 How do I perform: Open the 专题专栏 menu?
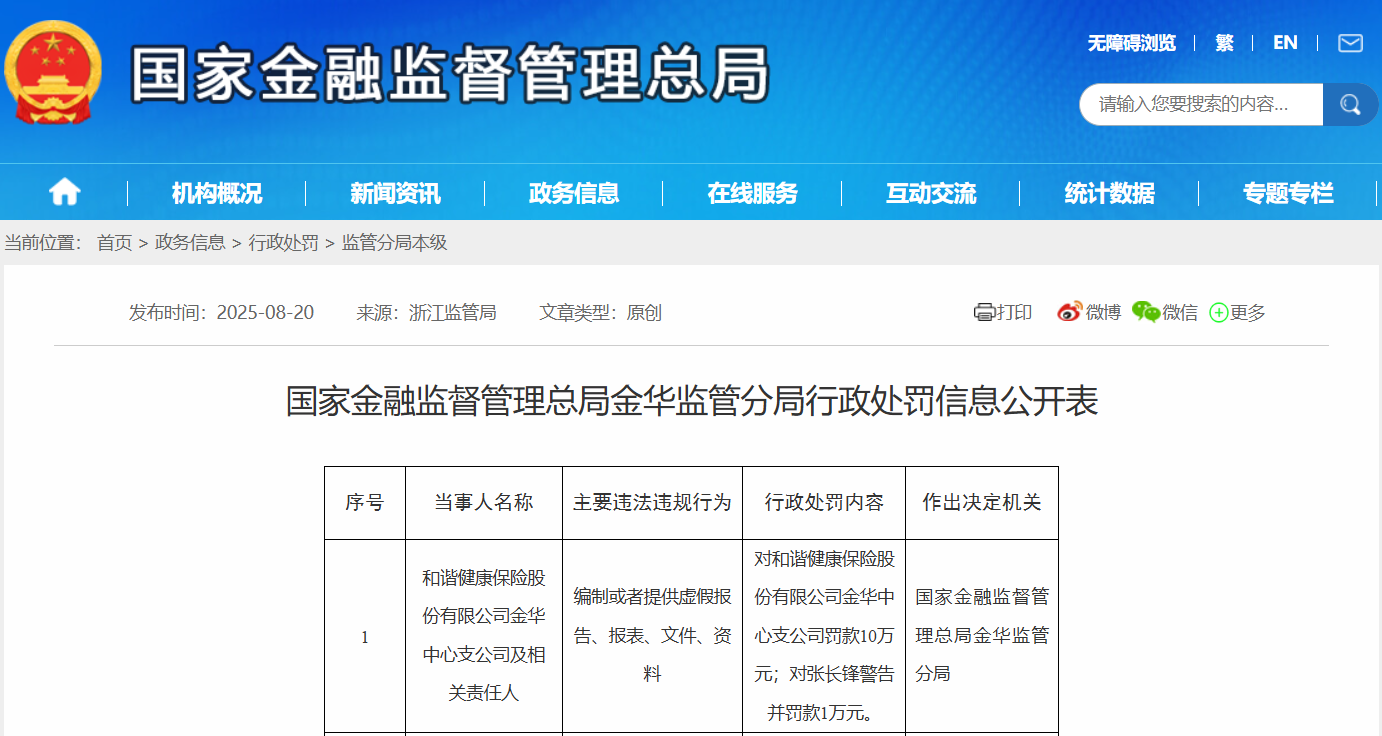point(1288,193)
